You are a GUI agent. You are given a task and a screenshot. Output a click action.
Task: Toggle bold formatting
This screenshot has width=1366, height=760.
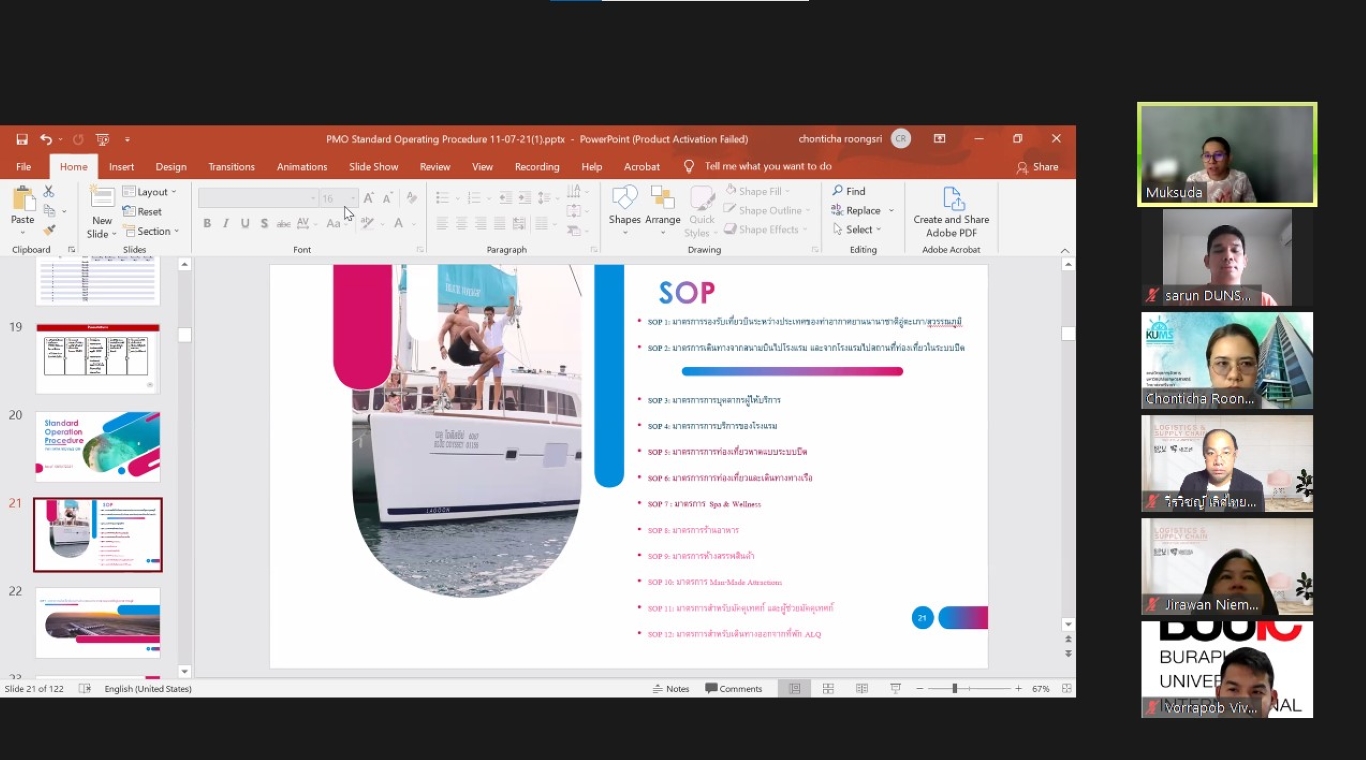[x=207, y=223]
